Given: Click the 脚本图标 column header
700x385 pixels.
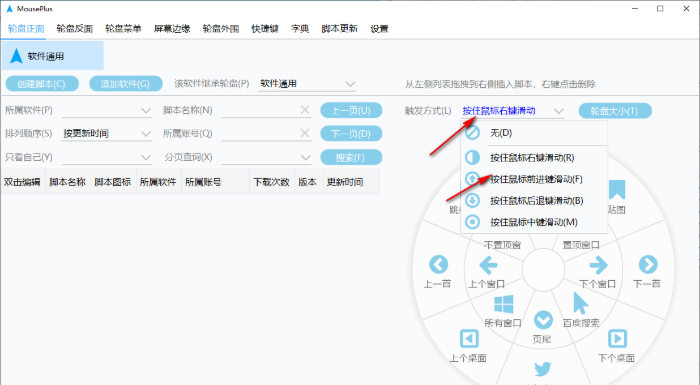Looking at the screenshot, I should [113, 182].
